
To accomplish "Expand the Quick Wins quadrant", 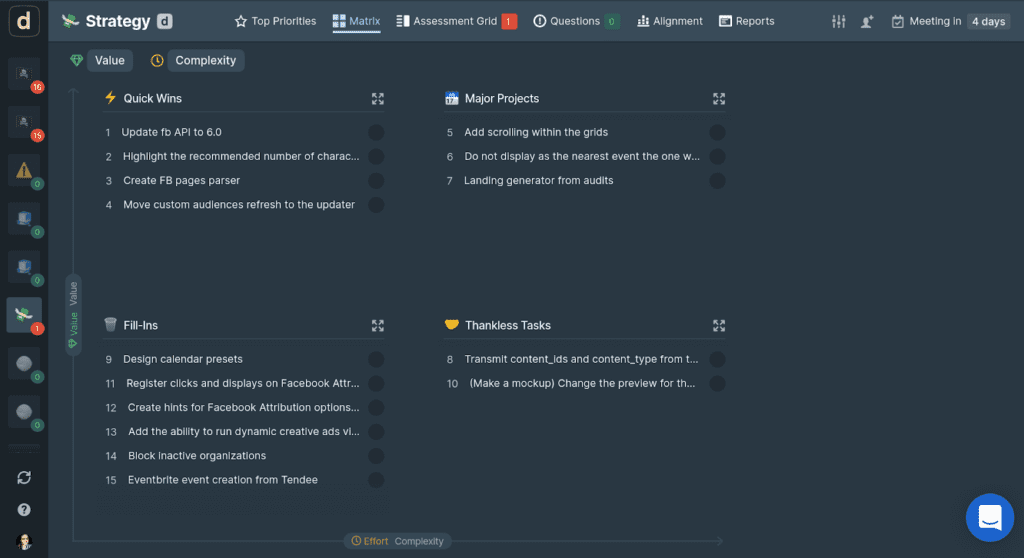I will click(x=377, y=99).
